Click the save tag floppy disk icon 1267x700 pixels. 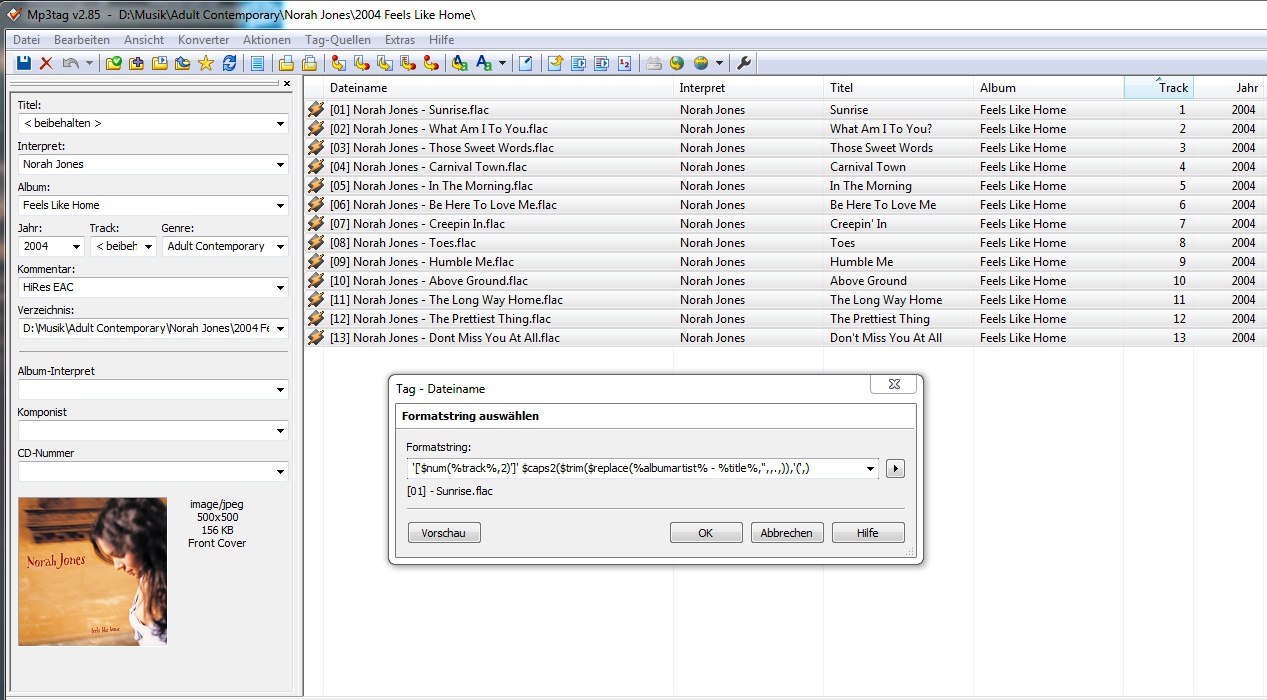pyautogui.click(x=24, y=63)
